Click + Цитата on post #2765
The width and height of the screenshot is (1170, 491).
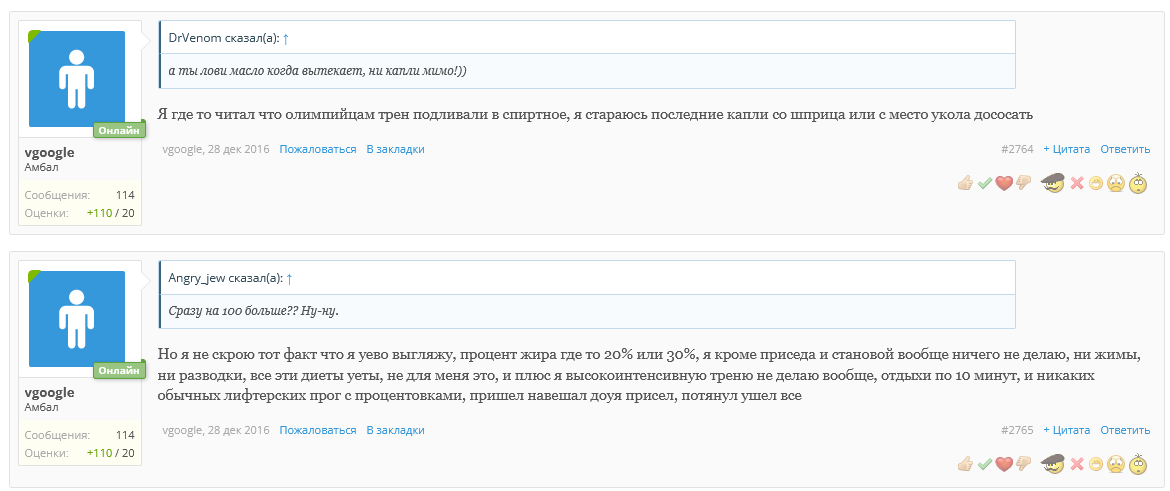tap(1066, 431)
